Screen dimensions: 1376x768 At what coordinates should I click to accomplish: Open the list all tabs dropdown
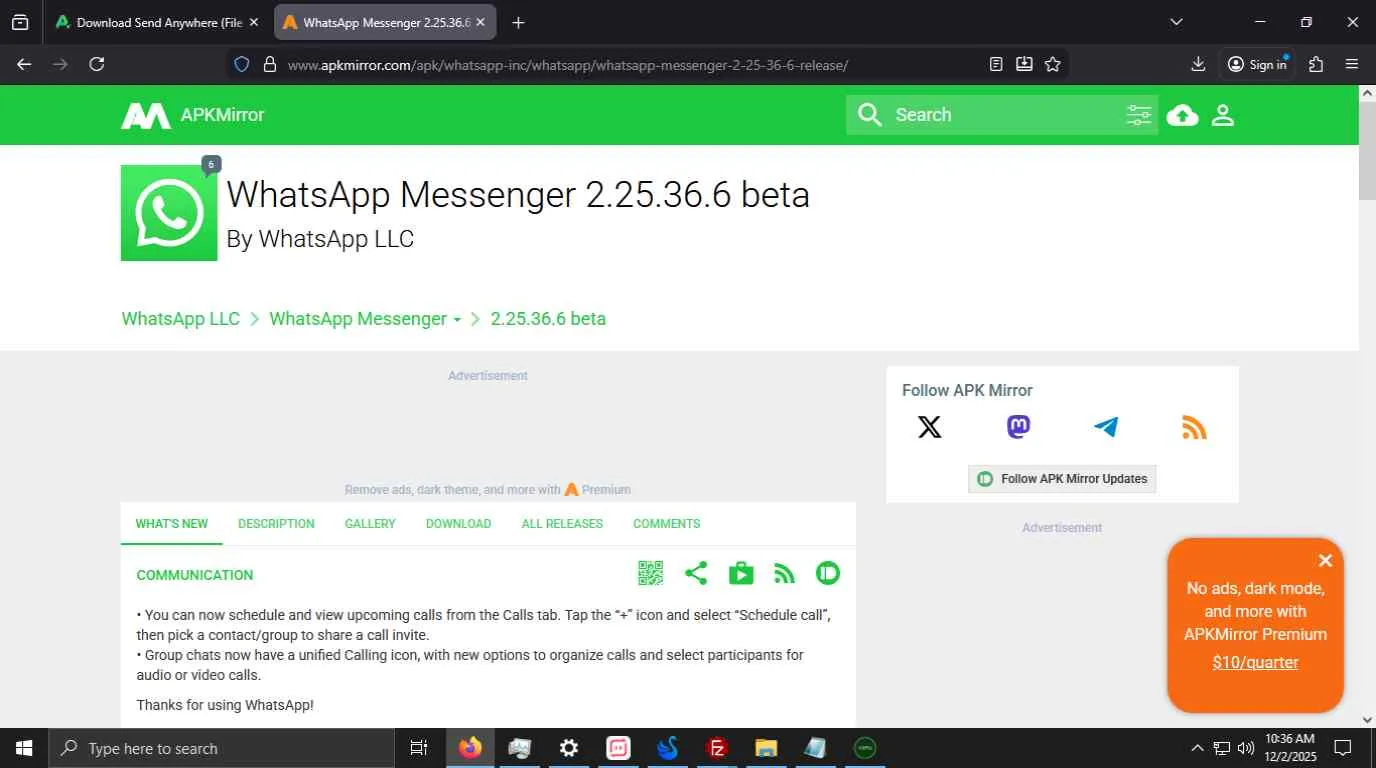(1176, 22)
